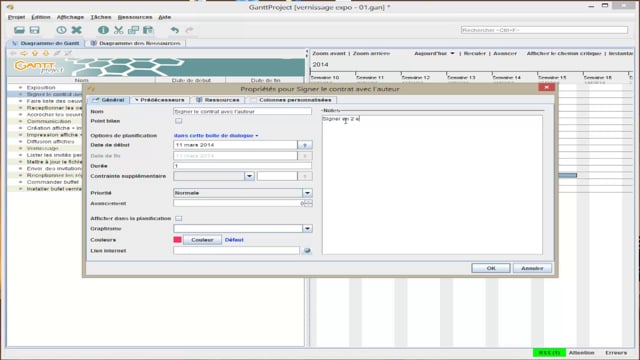Expand the Options de planification link dropdown
The height and width of the screenshot is (360, 640).
click(x=216, y=136)
